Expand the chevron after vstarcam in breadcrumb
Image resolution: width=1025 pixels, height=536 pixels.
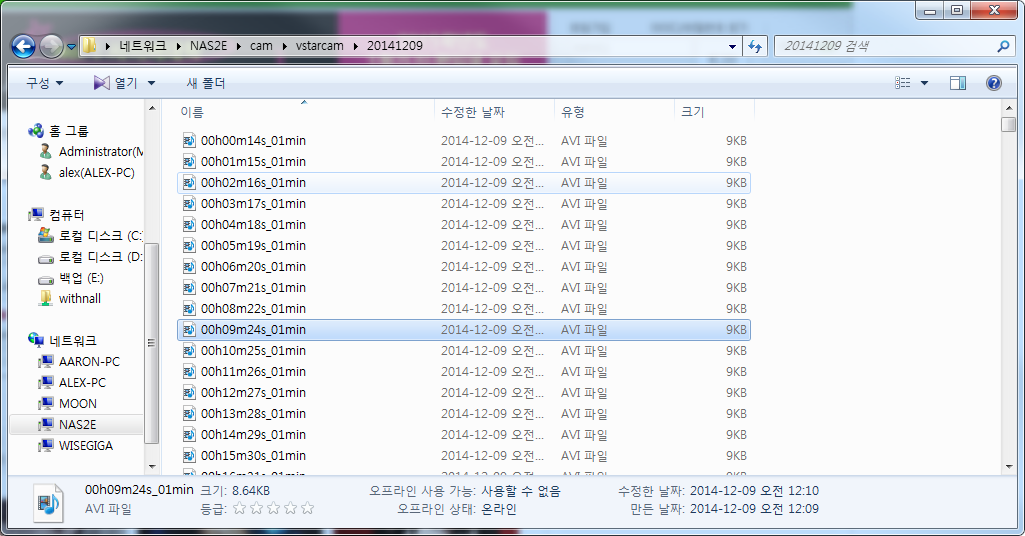click(x=356, y=46)
